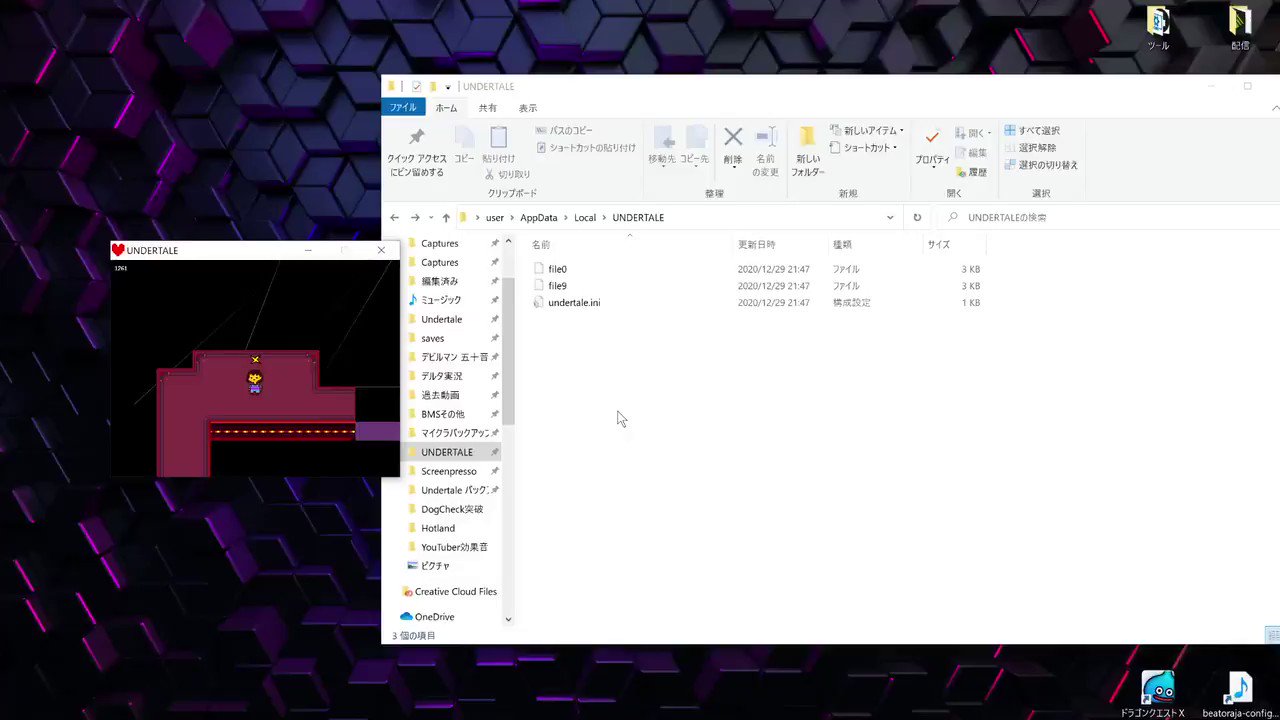Click AppData in the address path

click(539, 218)
